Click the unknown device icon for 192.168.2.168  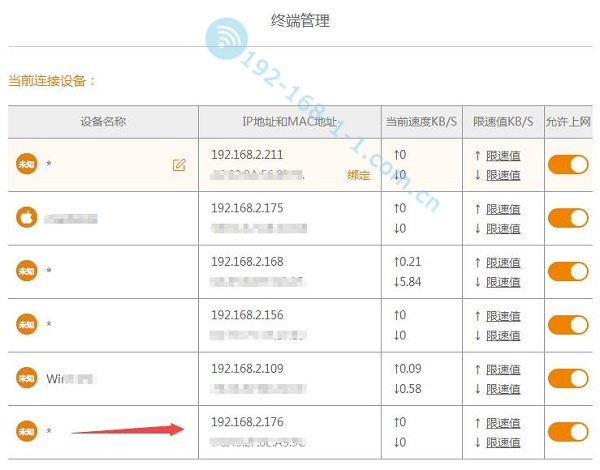click(26, 271)
